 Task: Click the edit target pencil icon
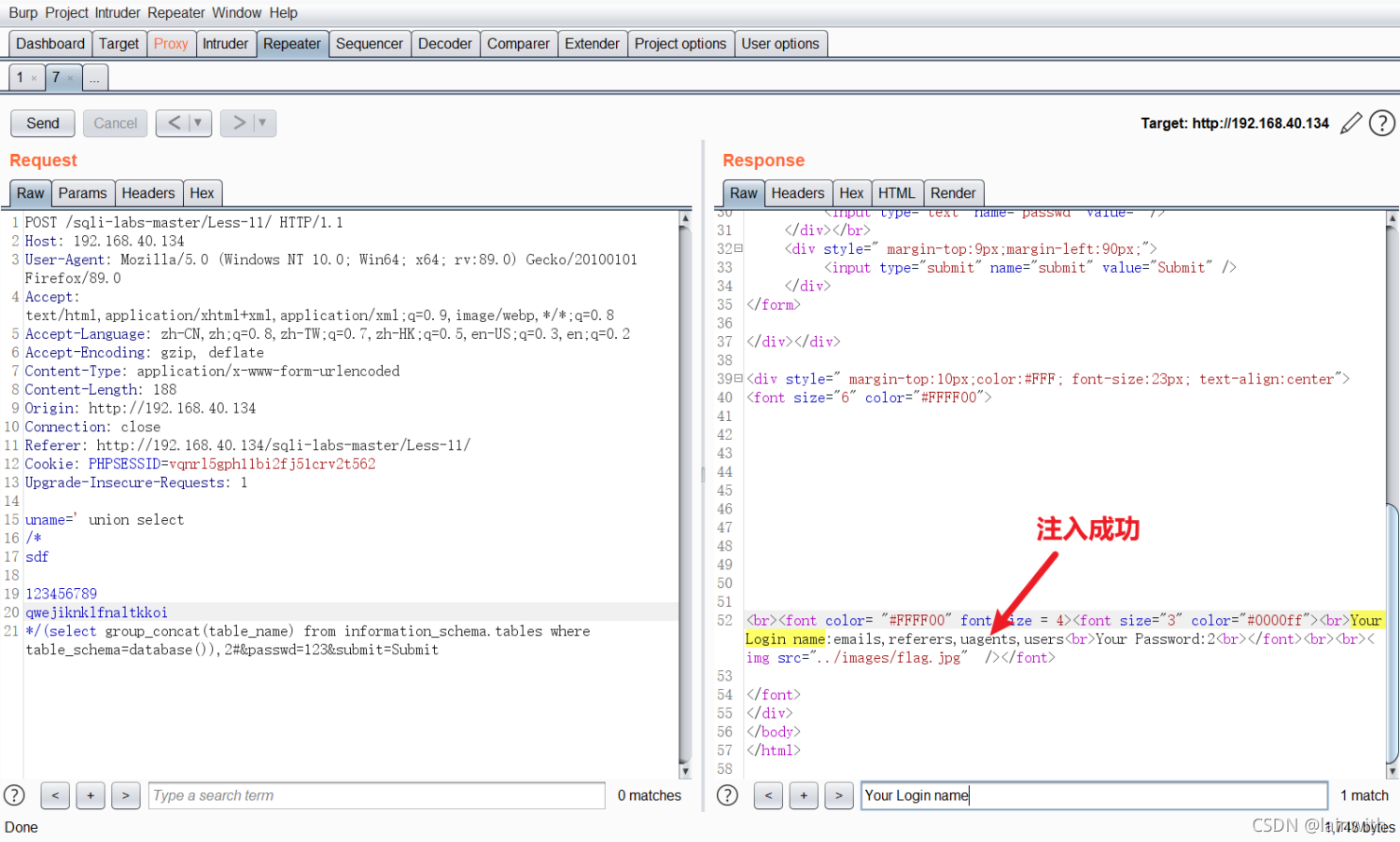1351,123
